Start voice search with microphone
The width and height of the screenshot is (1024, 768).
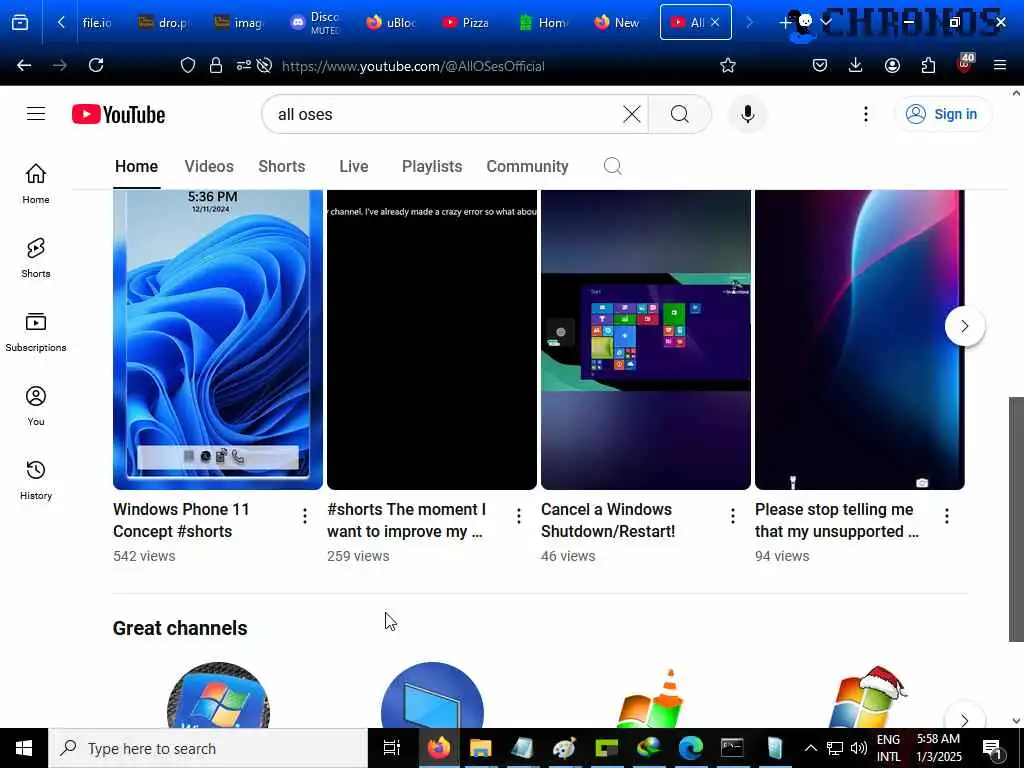click(x=748, y=114)
